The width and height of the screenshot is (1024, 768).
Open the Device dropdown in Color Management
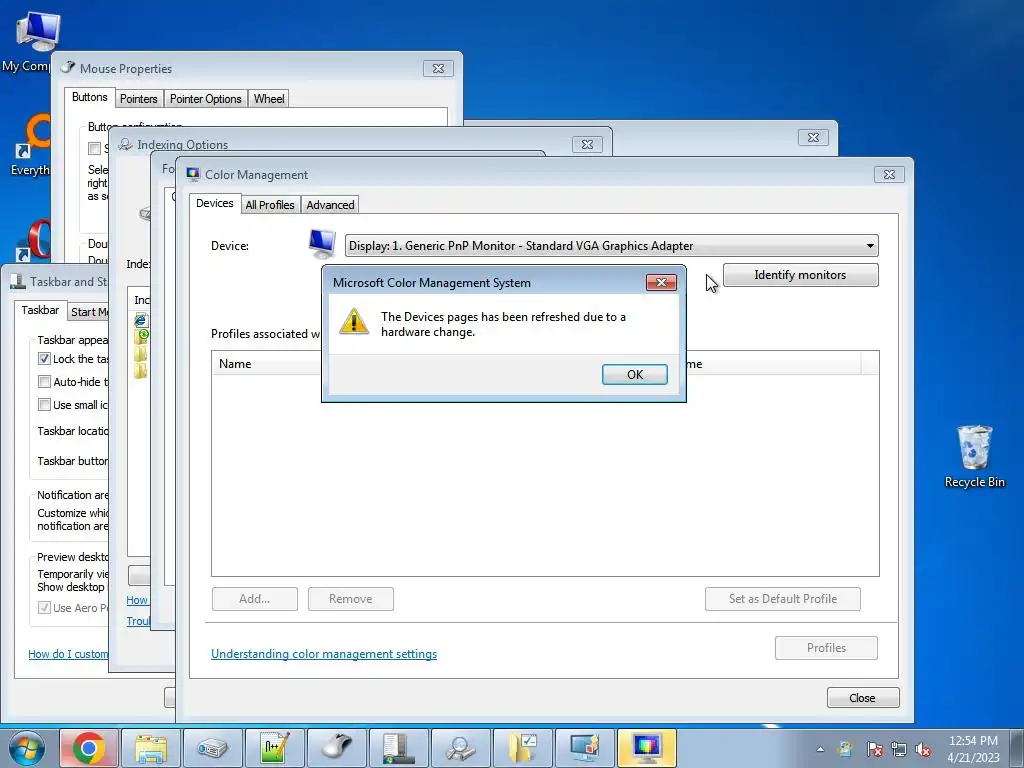(611, 246)
